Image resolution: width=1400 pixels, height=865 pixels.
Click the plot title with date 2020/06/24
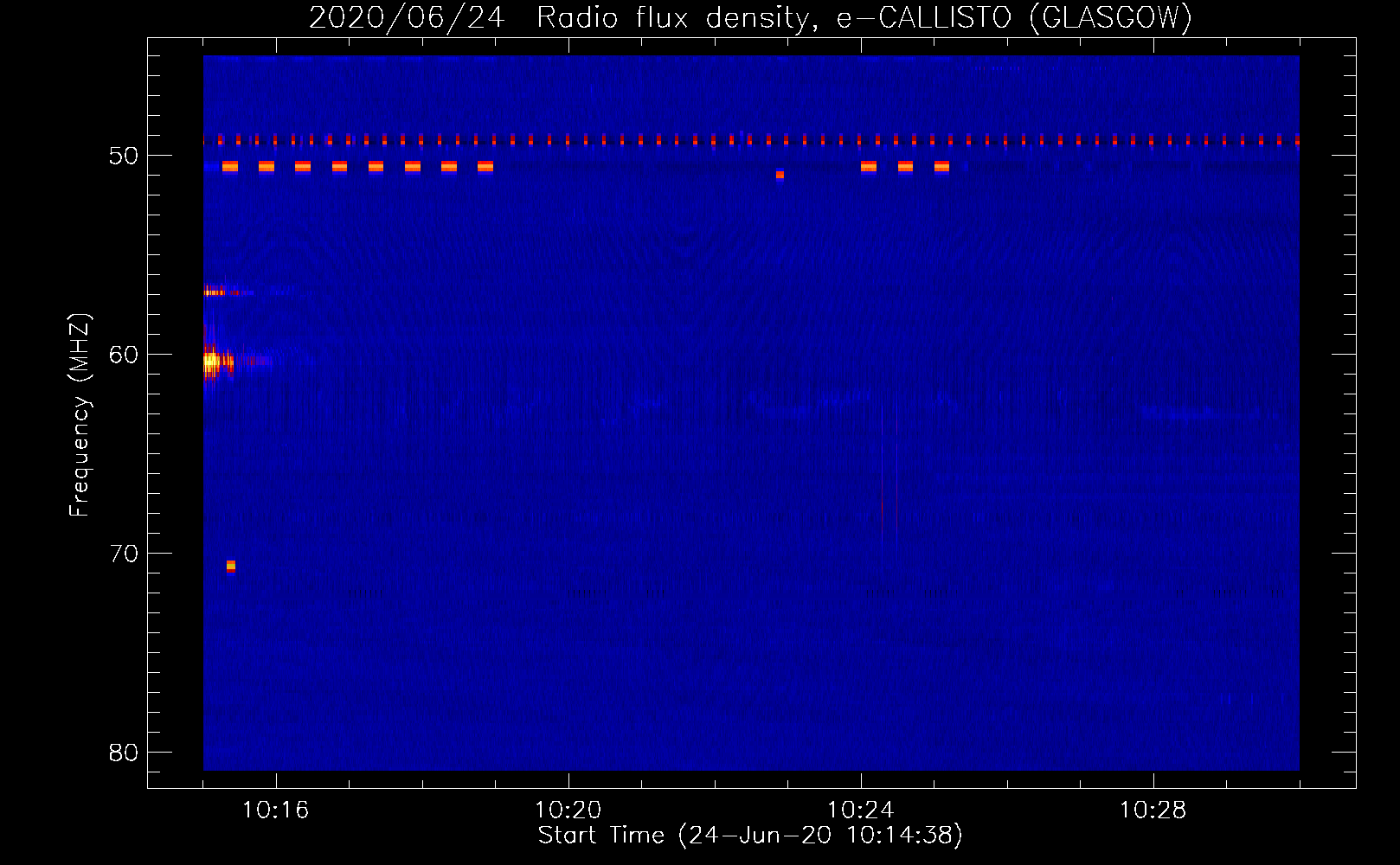[x=750, y=17]
